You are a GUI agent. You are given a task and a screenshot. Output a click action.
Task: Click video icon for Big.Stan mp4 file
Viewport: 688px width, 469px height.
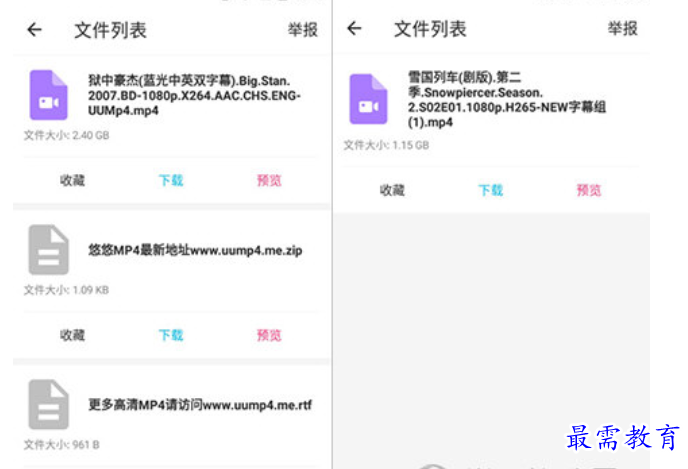point(48,95)
